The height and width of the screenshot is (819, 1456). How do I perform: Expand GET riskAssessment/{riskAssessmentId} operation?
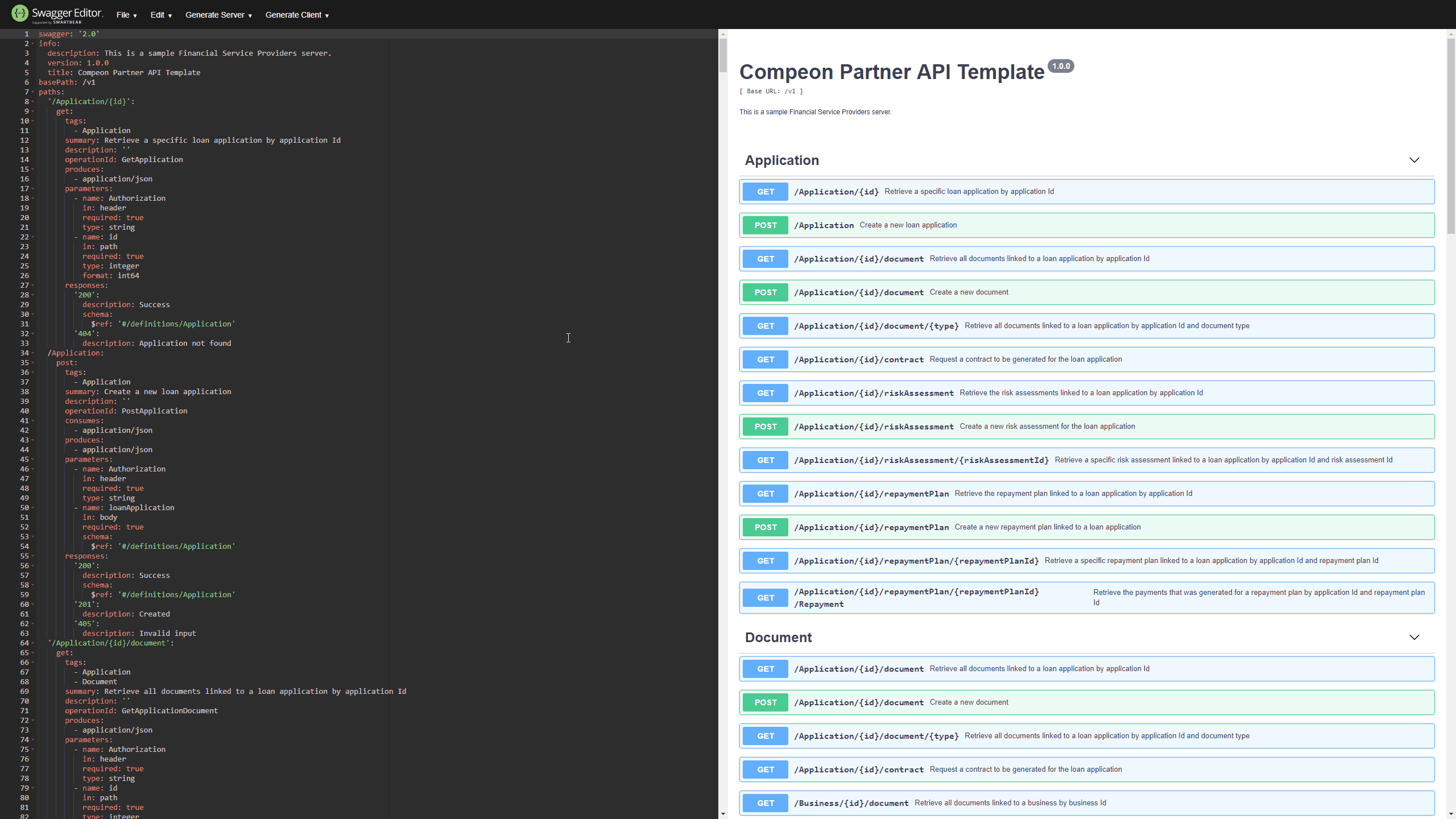coord(1087,460)
